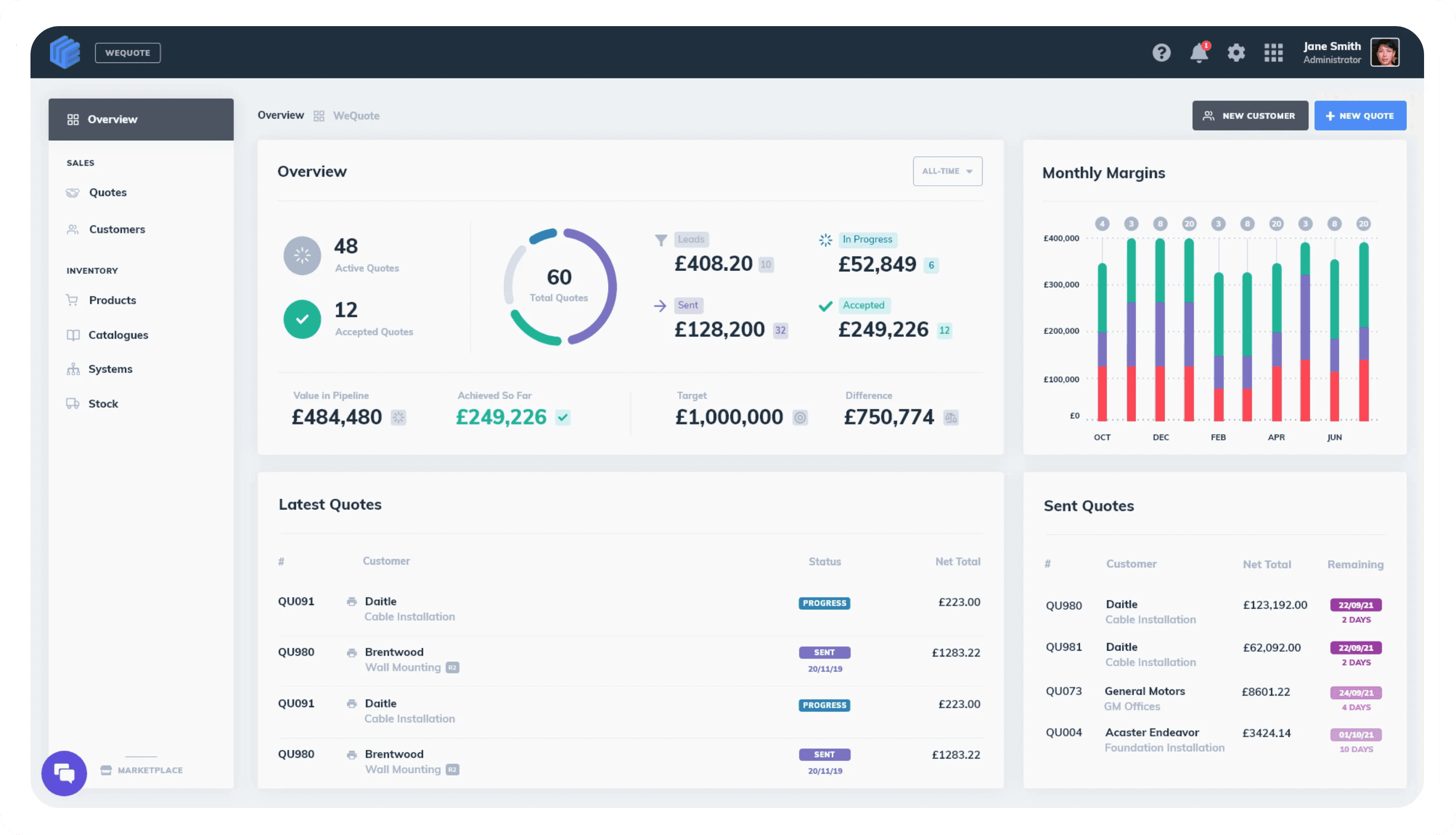Open the help icon in the top bar

(x=1162, y=52)
